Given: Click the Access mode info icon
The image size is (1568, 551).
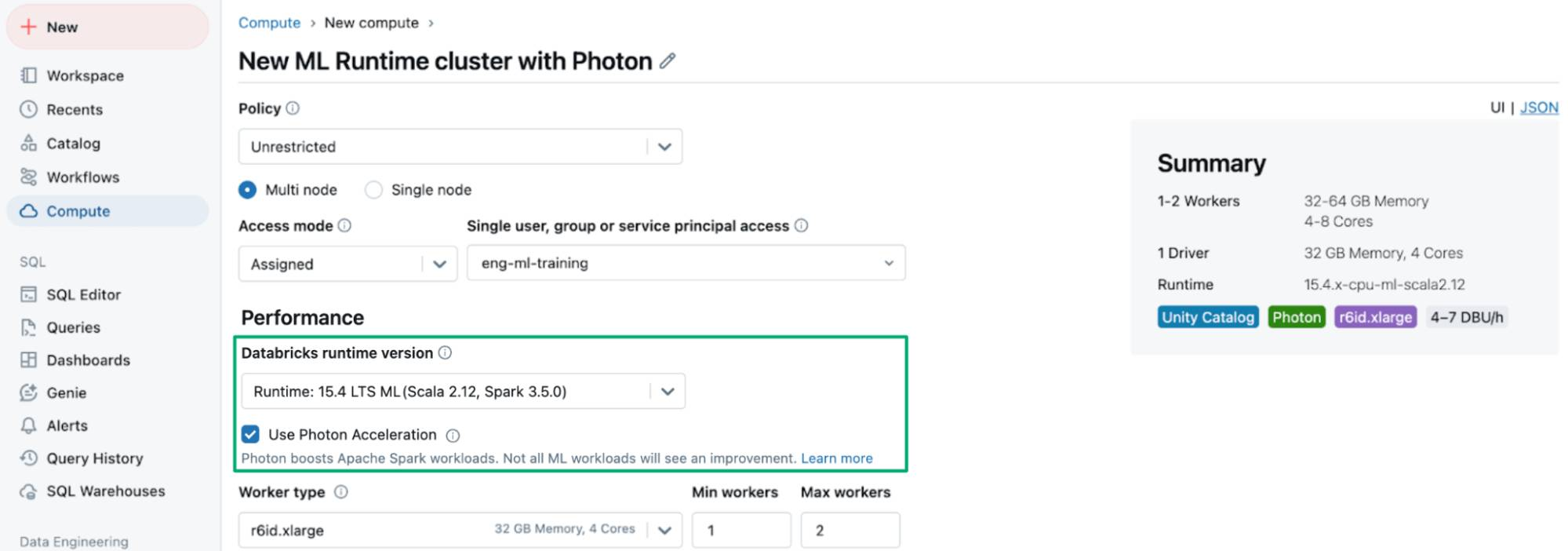Looking at the screenshot, I should [x=344, y=225].
